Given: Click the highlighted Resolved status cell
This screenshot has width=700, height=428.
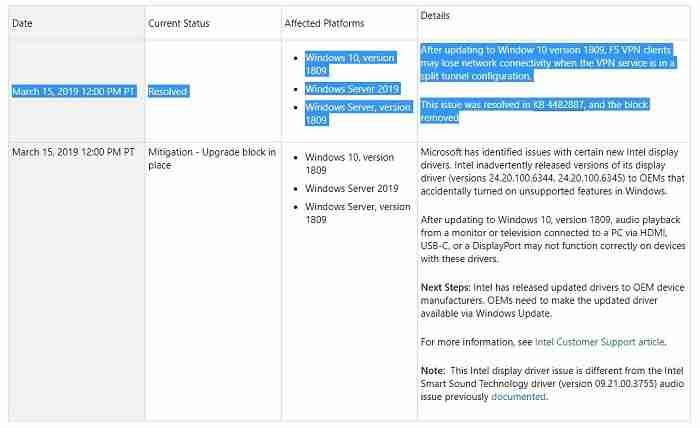Looking at the screenshot, I should [167, 91].
